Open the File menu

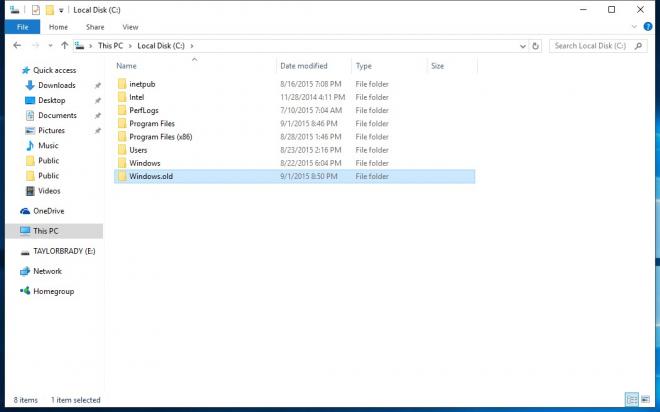click(x=22, y=27)
